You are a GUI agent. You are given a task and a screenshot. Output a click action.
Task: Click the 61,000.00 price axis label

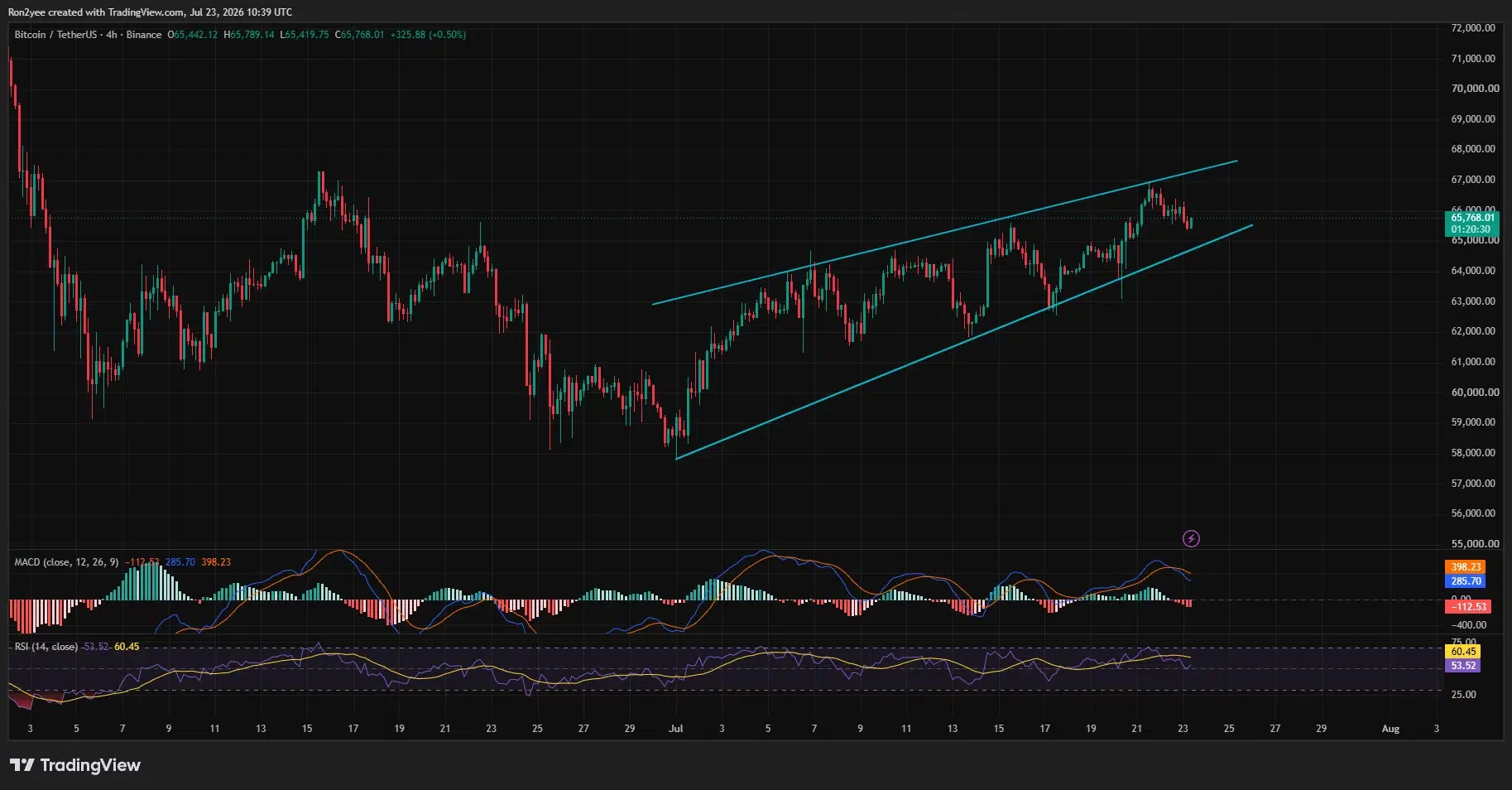[1473, 362]
